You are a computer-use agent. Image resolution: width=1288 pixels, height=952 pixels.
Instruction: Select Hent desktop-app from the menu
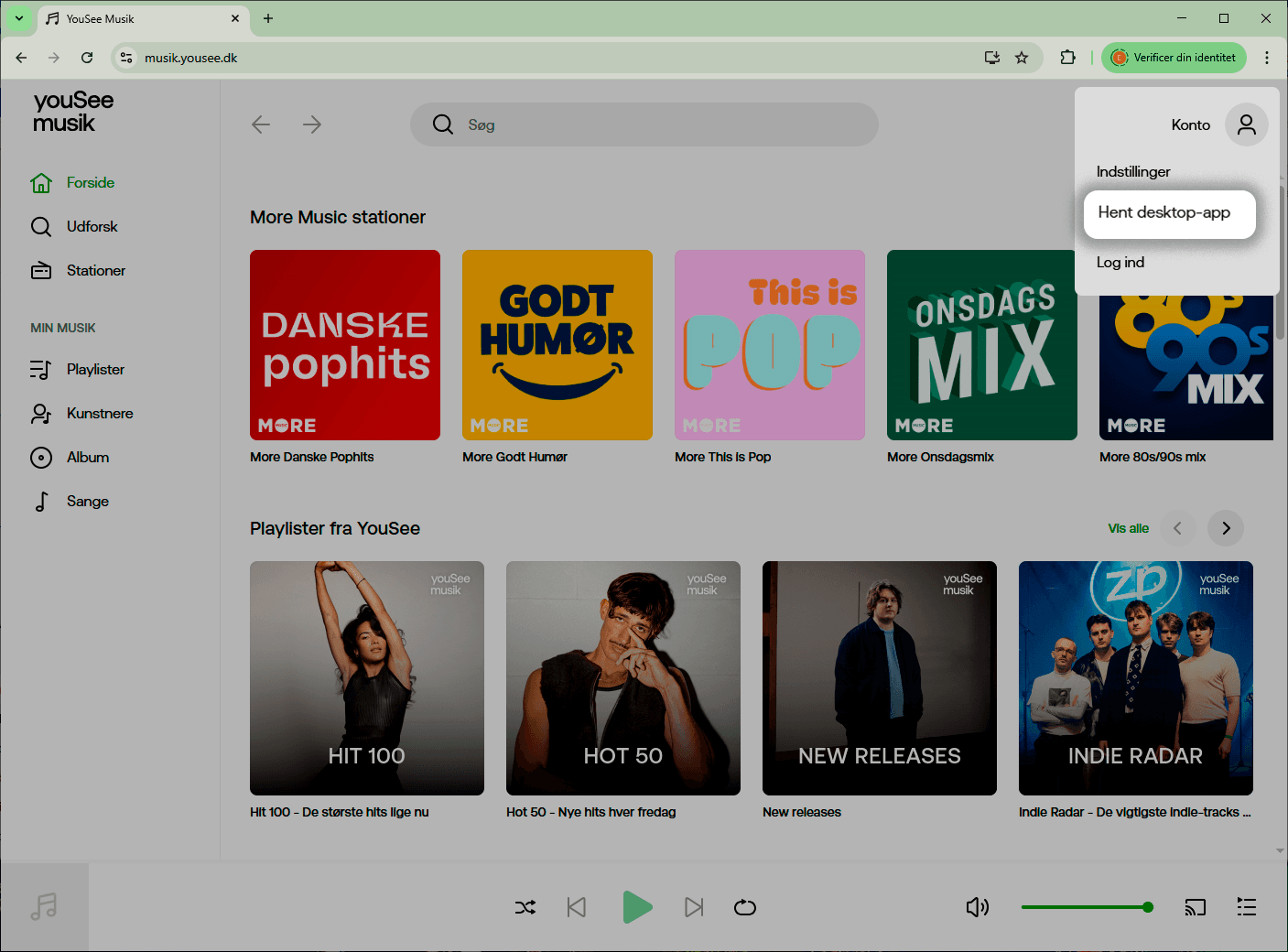[x=1164, y=211]
